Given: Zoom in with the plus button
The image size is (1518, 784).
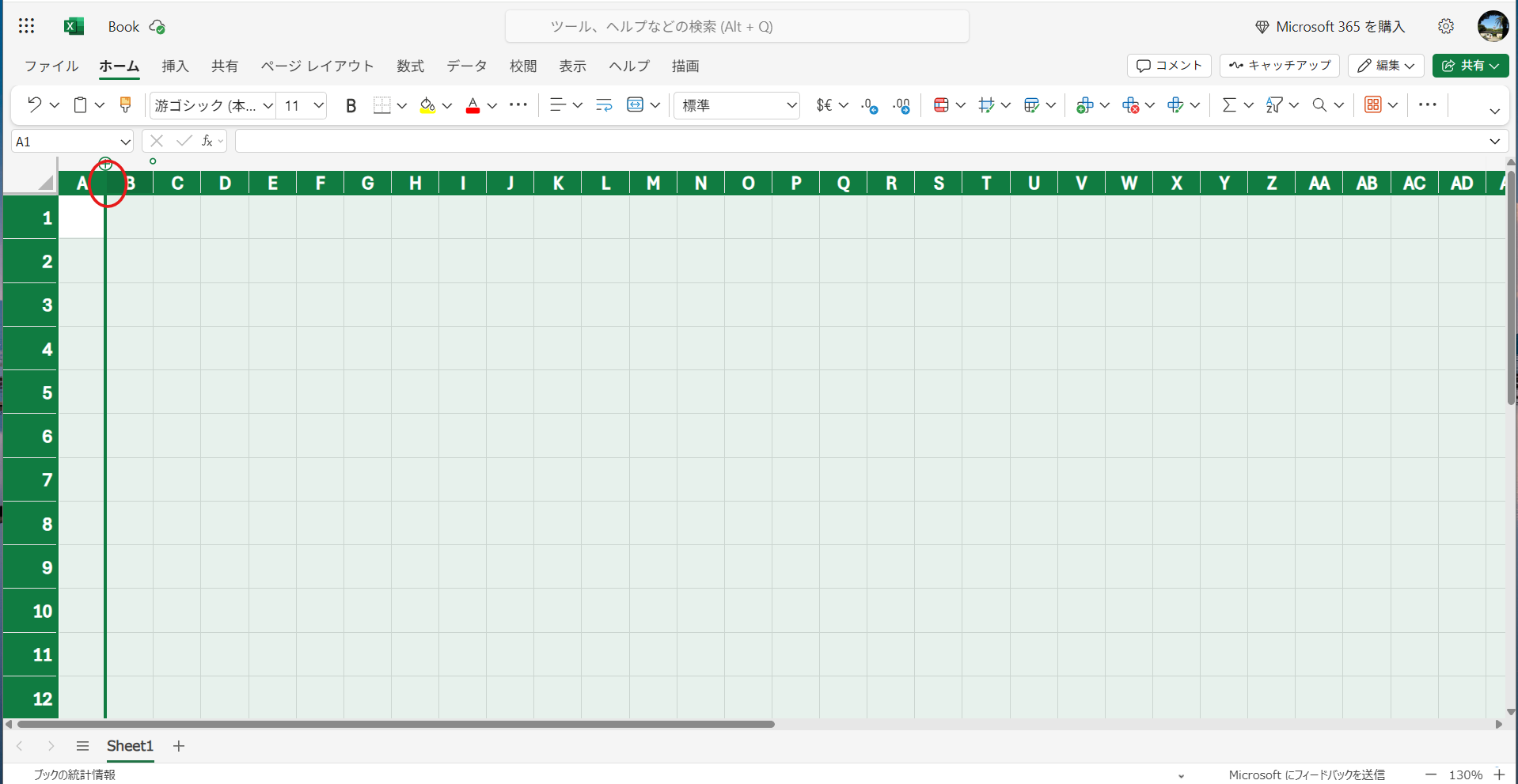Looking at the screenshot, I should pos(1499,775).
